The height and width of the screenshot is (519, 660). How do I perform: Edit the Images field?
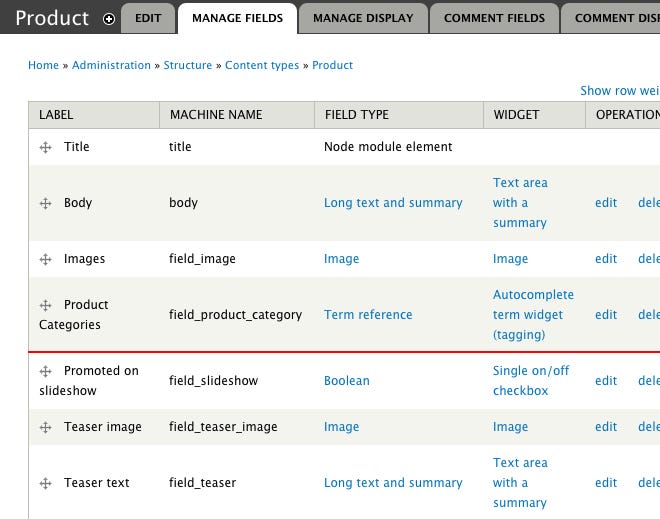pyautogui.click(x=606, y=258)
